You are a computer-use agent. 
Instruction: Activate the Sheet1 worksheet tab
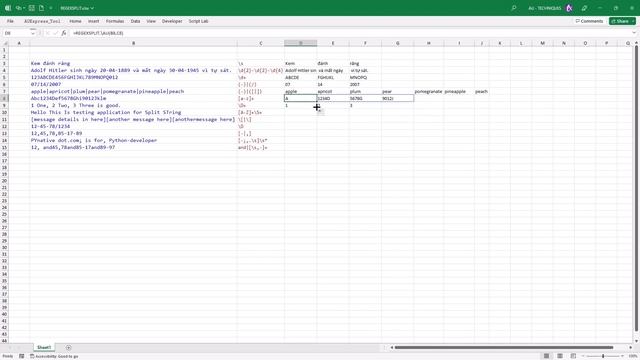click(x=44, y=347)
